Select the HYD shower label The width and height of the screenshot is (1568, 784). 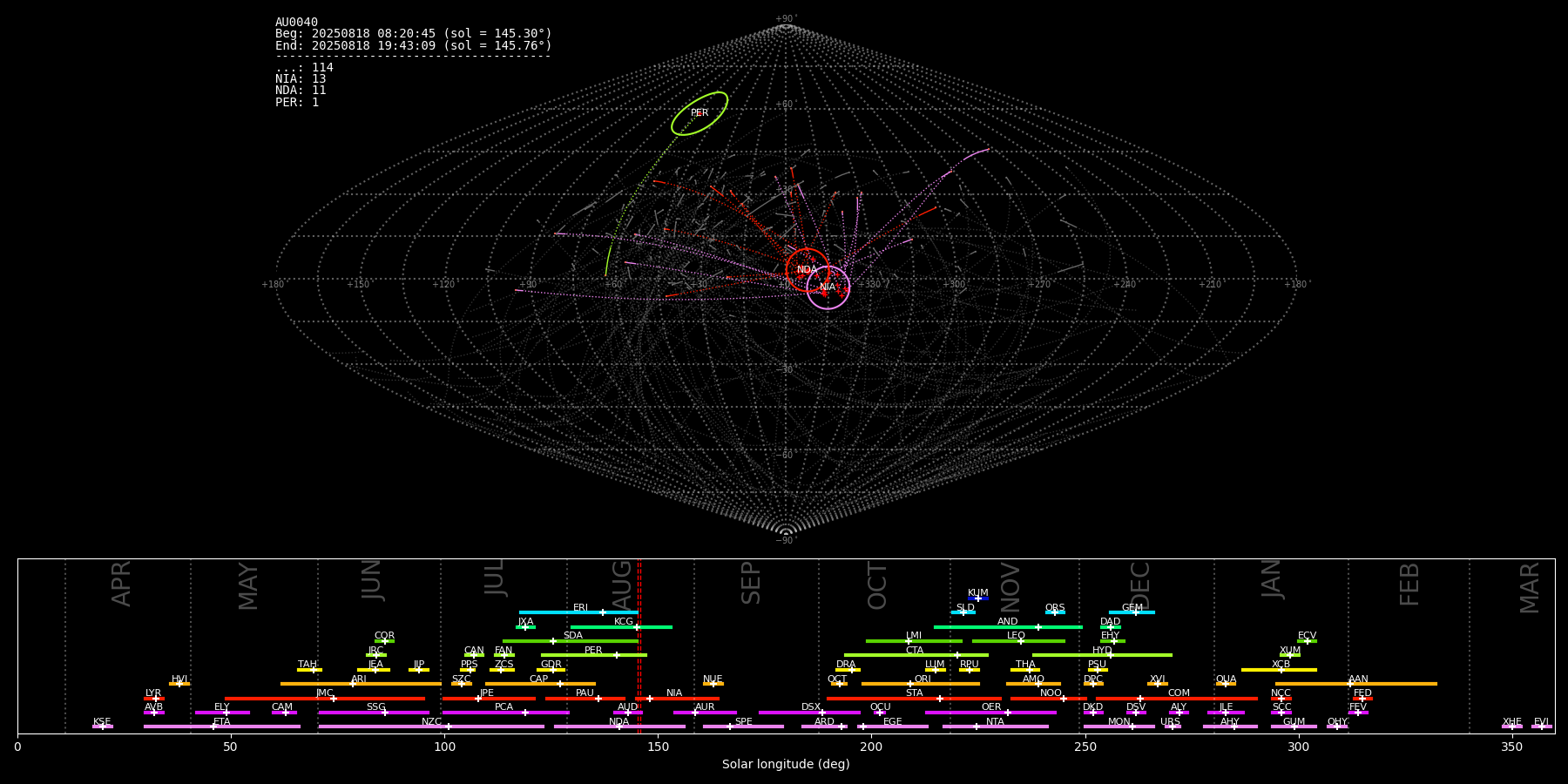(1102, 651)
